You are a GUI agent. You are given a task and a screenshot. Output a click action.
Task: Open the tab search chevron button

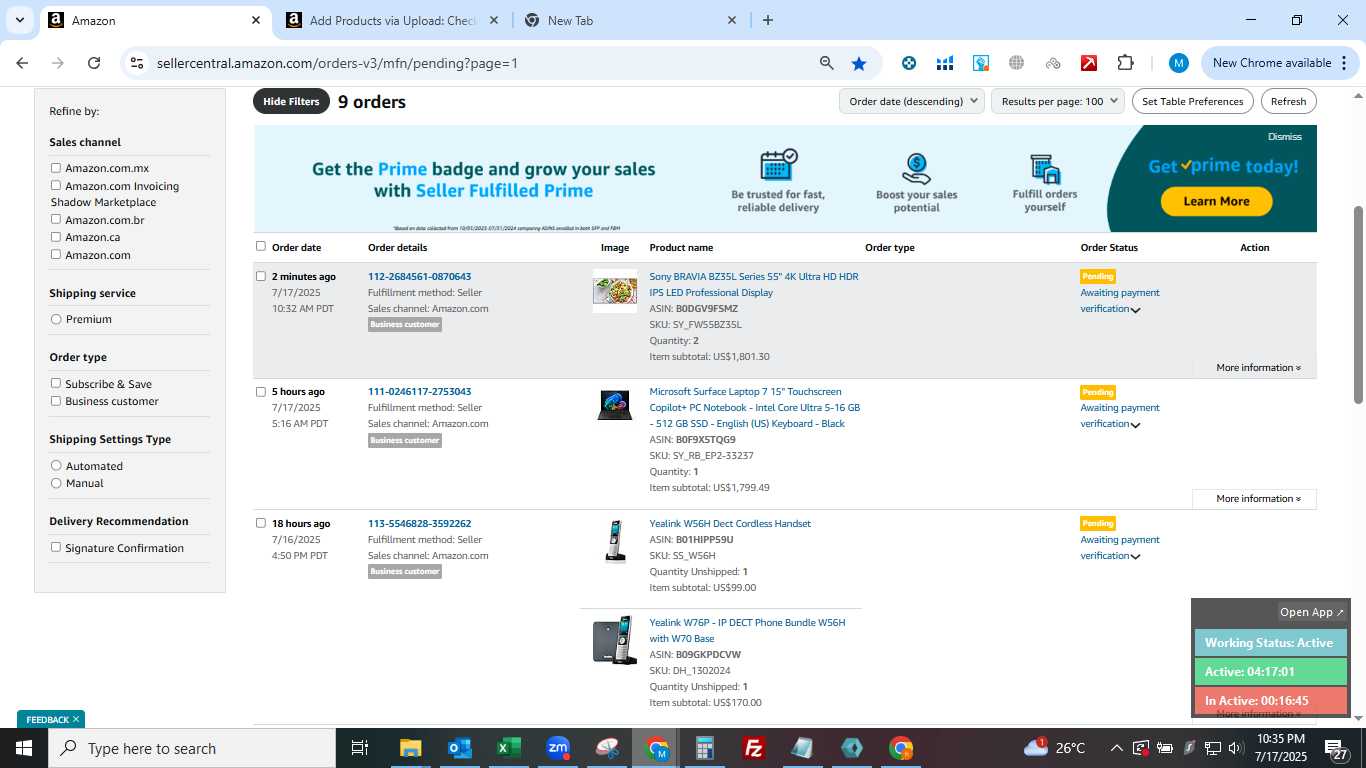click(x=20, y=20)
